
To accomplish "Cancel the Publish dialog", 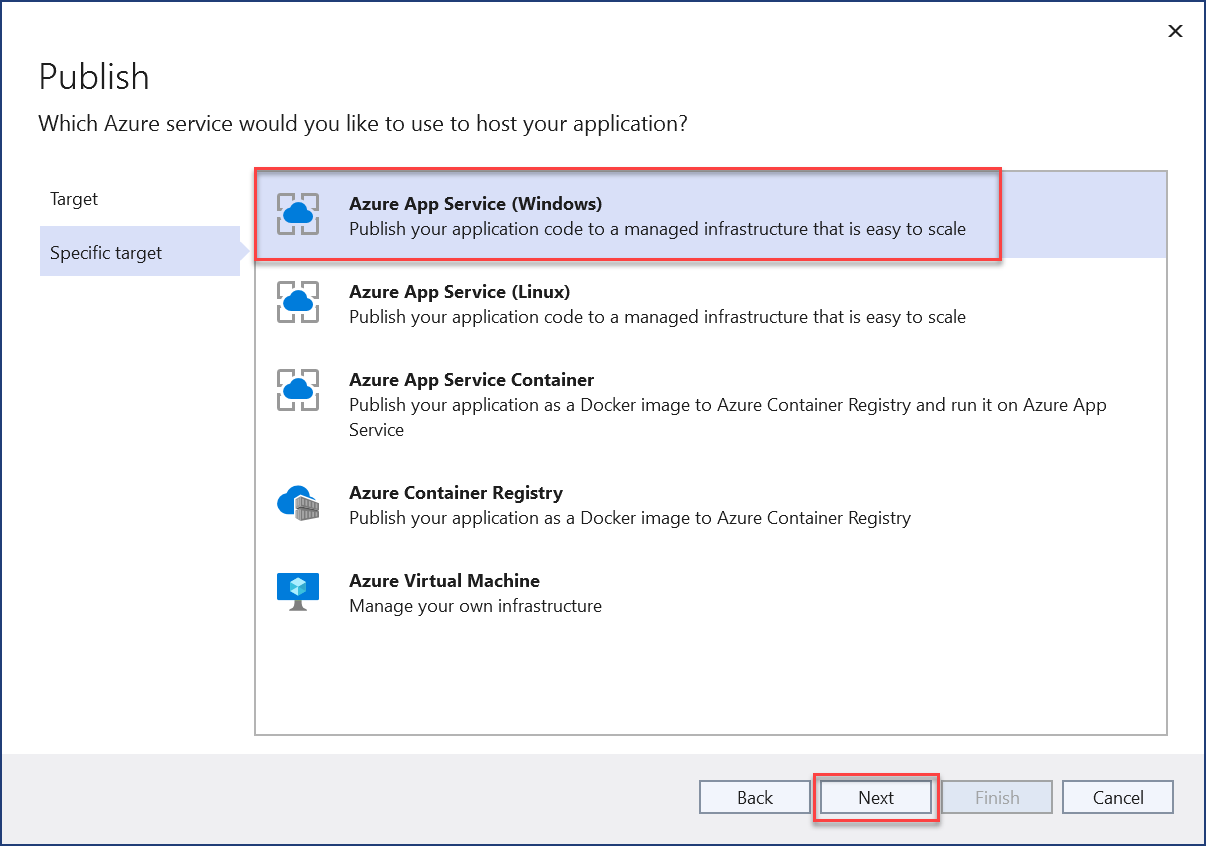I will [1118, 797].
